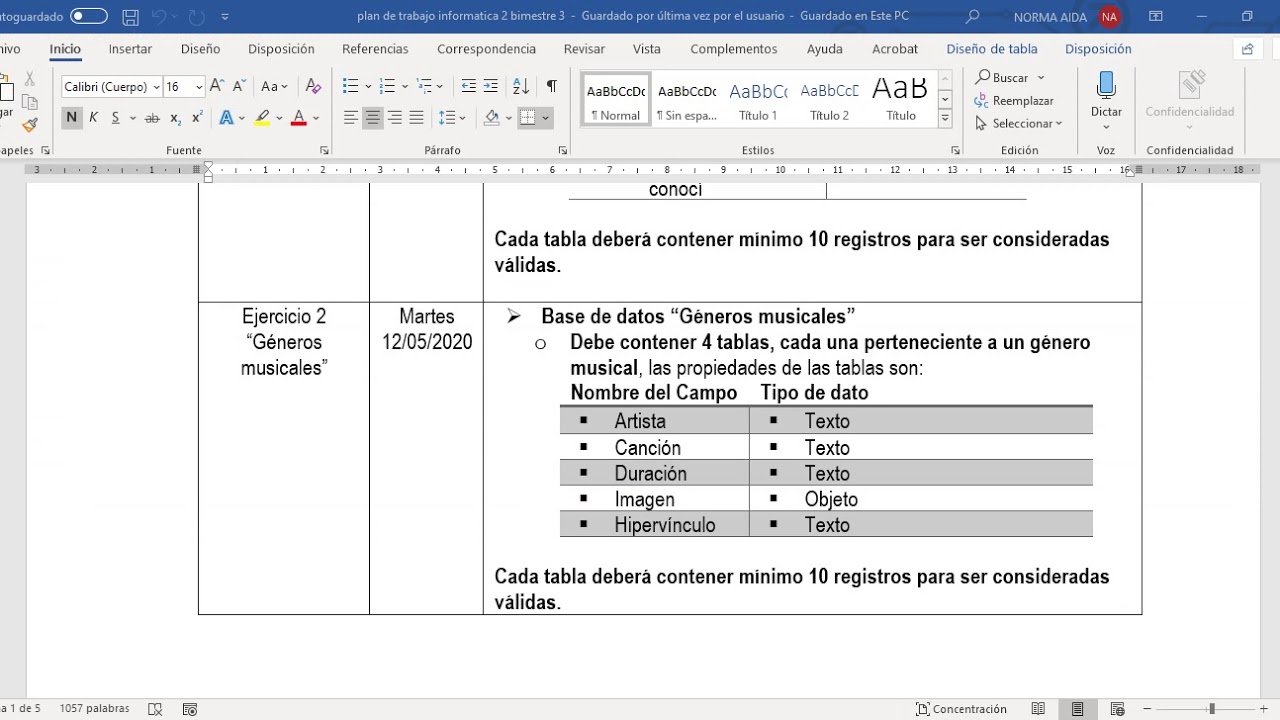Click spelling check icon in status bar
Viewport: 1280px width, 720px height.
(155, 709)
